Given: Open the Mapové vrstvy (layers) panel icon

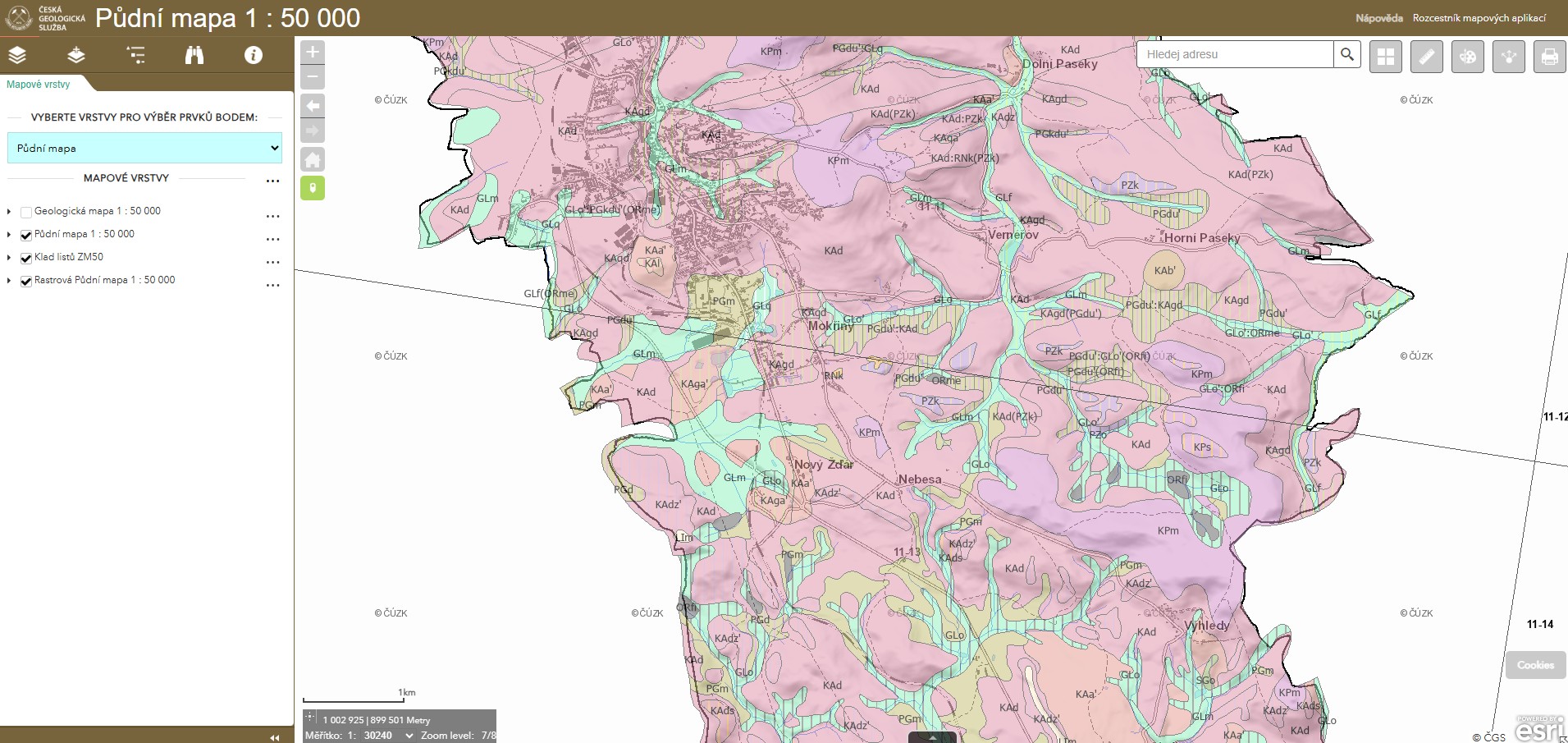Looking at the screenshot, I should click(x=17, y=56).
